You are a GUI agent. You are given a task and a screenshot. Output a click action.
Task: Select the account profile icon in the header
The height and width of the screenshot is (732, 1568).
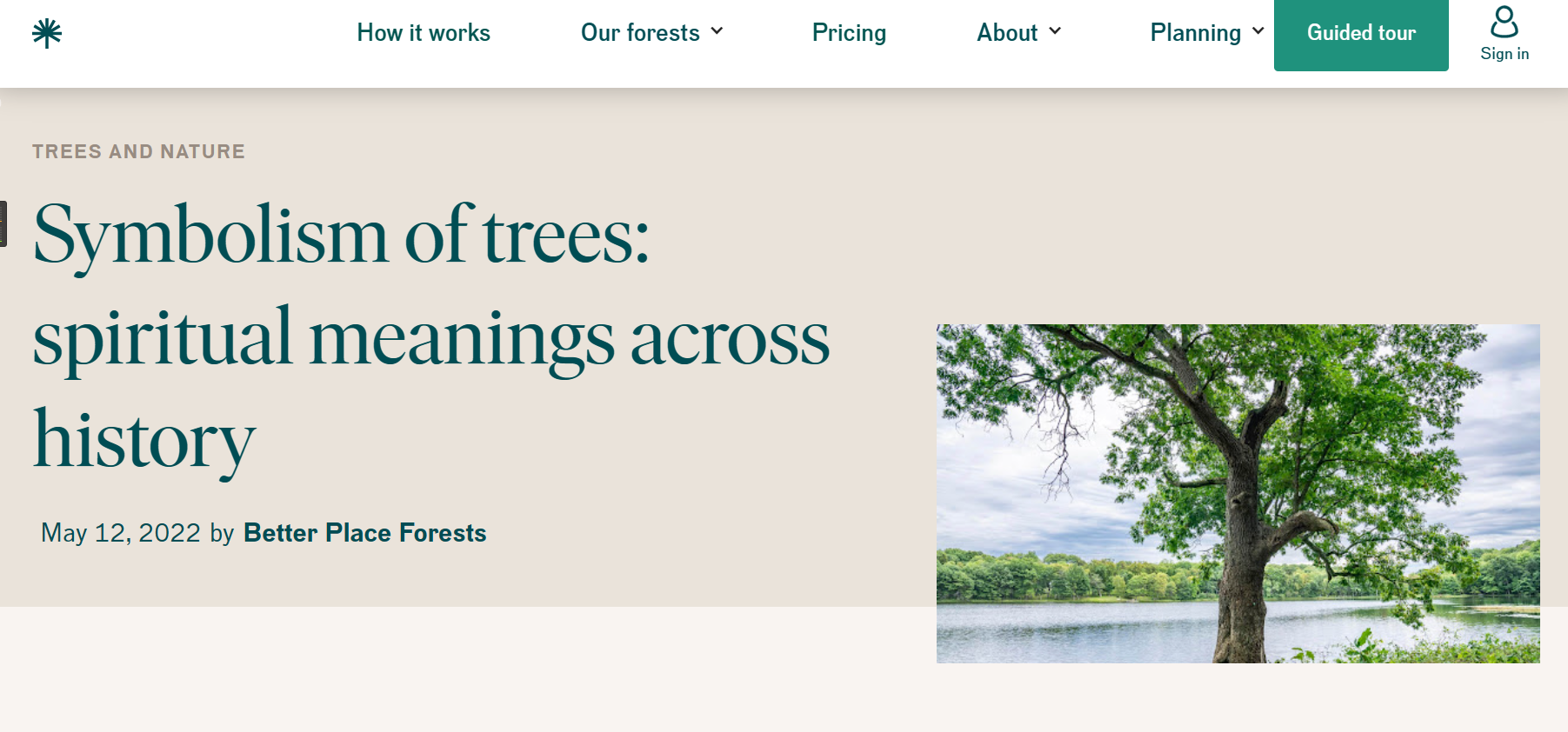coord(1504,22)
